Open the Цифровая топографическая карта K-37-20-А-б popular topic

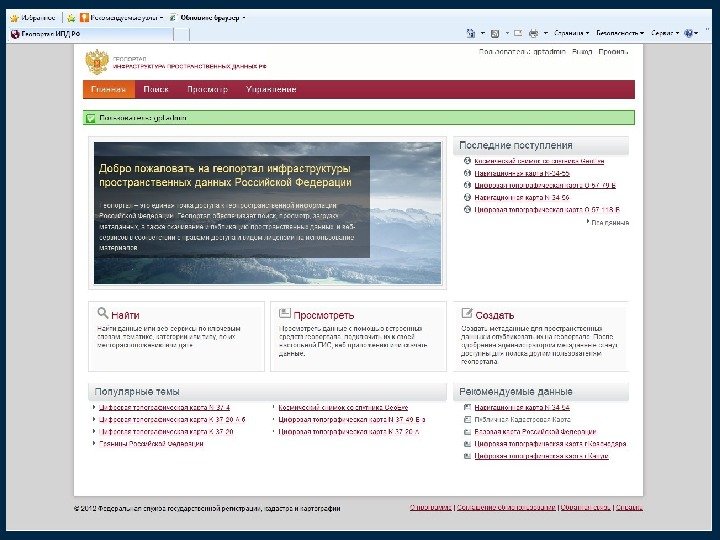[x=172, y=420]
